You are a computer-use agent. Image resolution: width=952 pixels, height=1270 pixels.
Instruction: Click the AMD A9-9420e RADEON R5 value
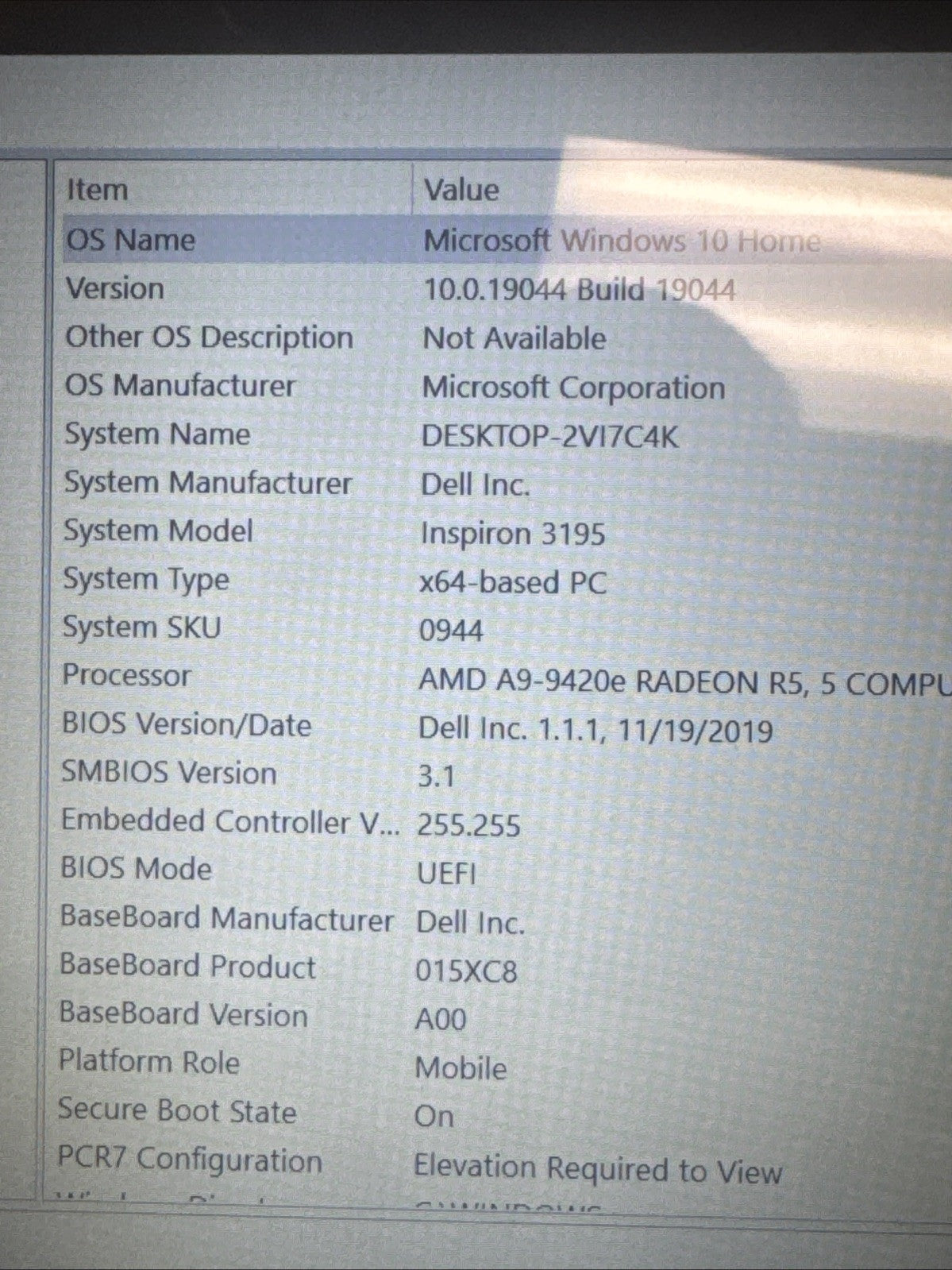click(x=684, y=681)
